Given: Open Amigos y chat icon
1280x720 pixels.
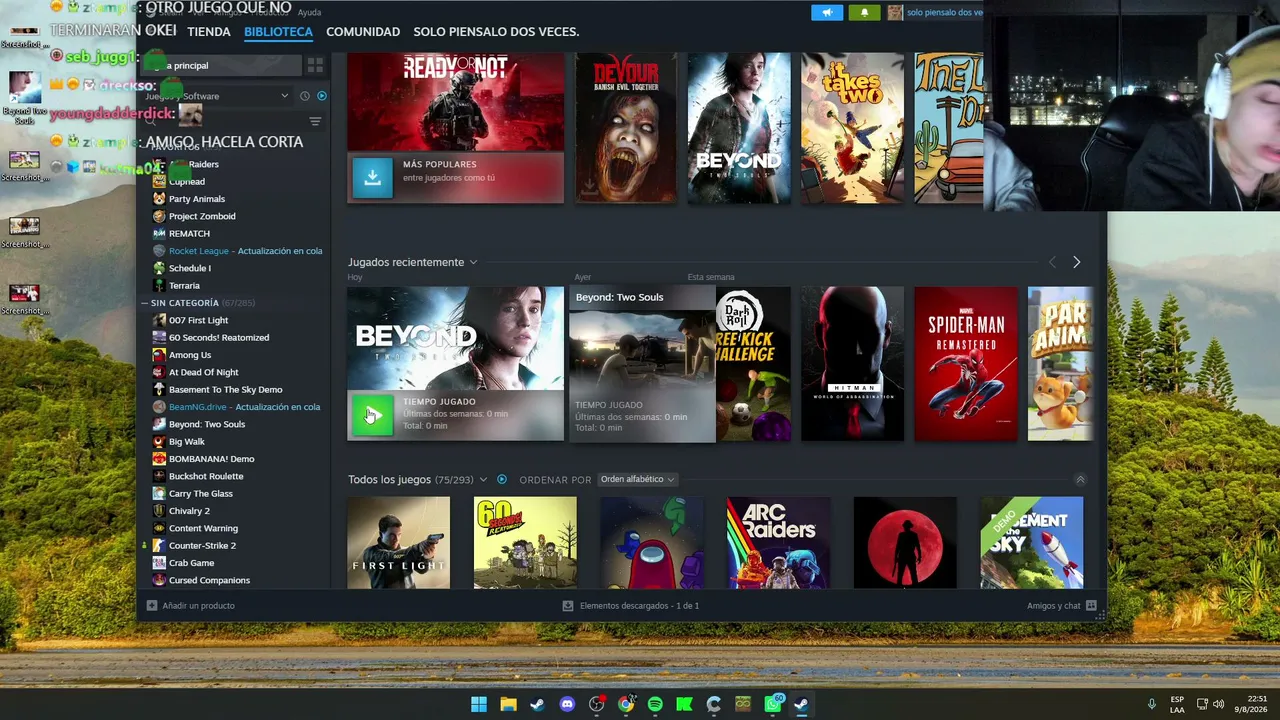Looking at the screenshot, I should click(x=1091, y=606).
